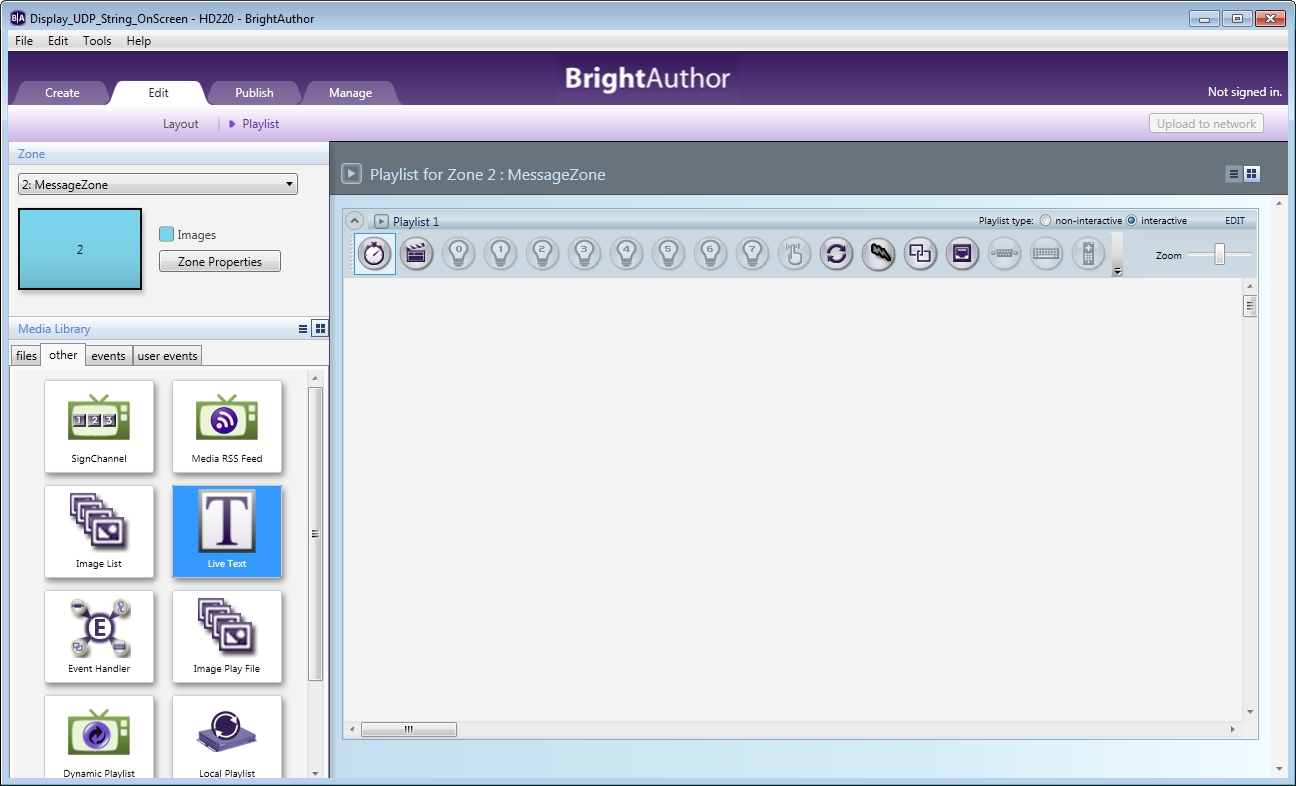Select the lightning bolt UDP event icon
The image size is (1296, 786).
879,254
